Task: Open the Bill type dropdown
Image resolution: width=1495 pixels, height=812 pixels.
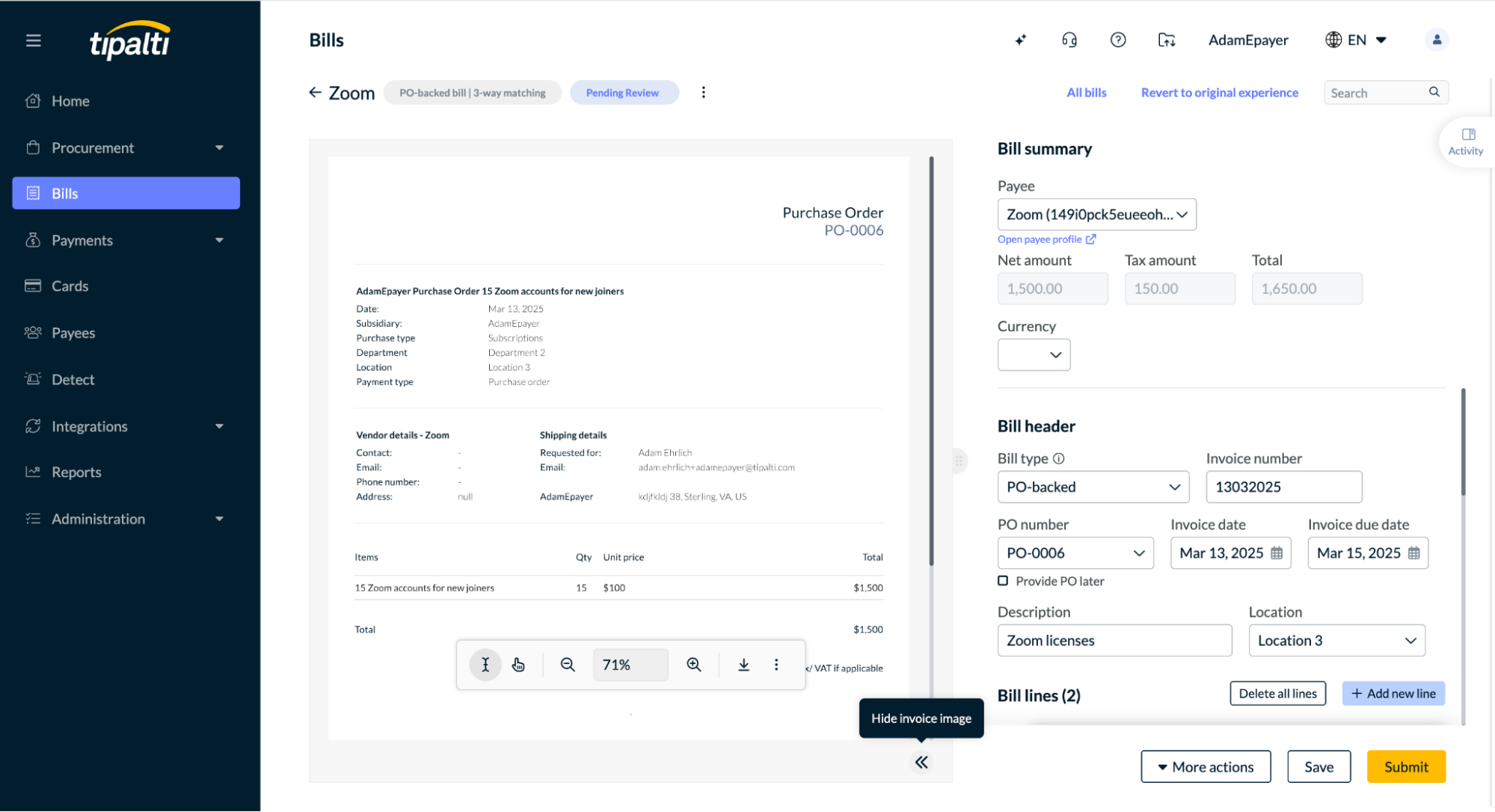Action: [1093, 487]
